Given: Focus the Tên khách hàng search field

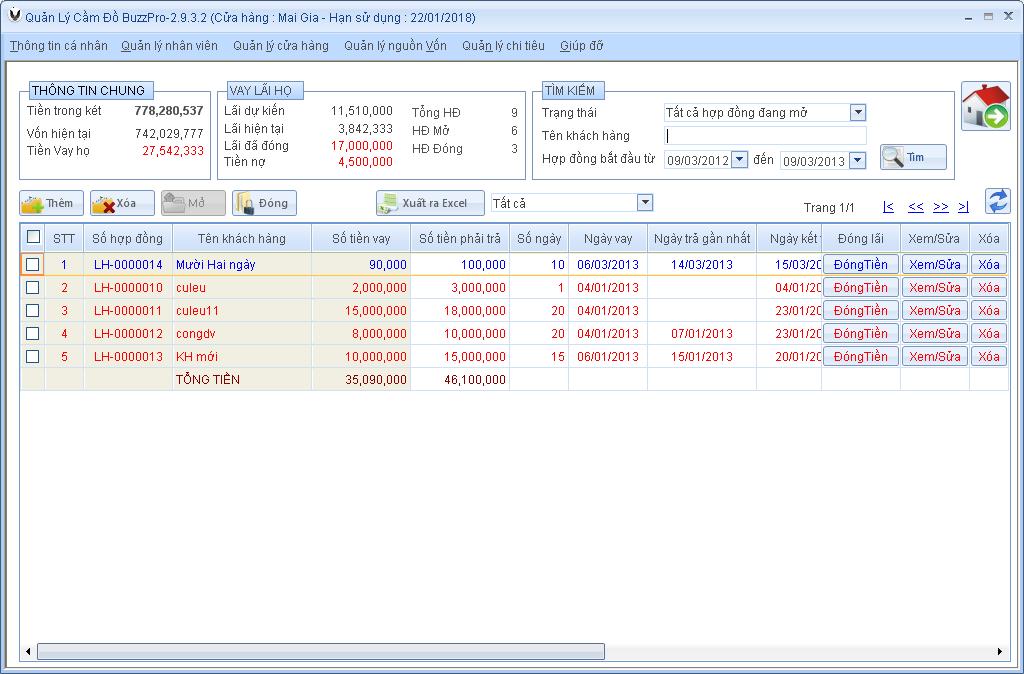Looking at the screenshot, I should [765, 136].
